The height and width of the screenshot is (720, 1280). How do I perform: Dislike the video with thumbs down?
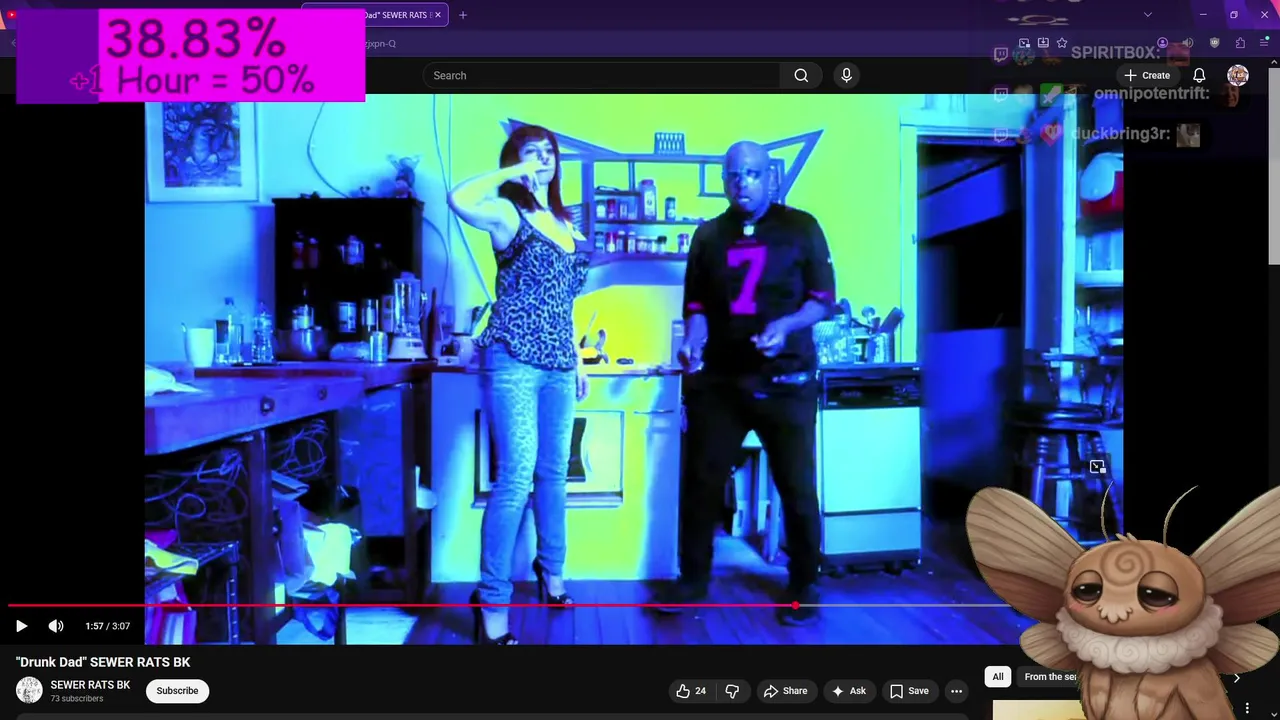[x=732, y=691]
